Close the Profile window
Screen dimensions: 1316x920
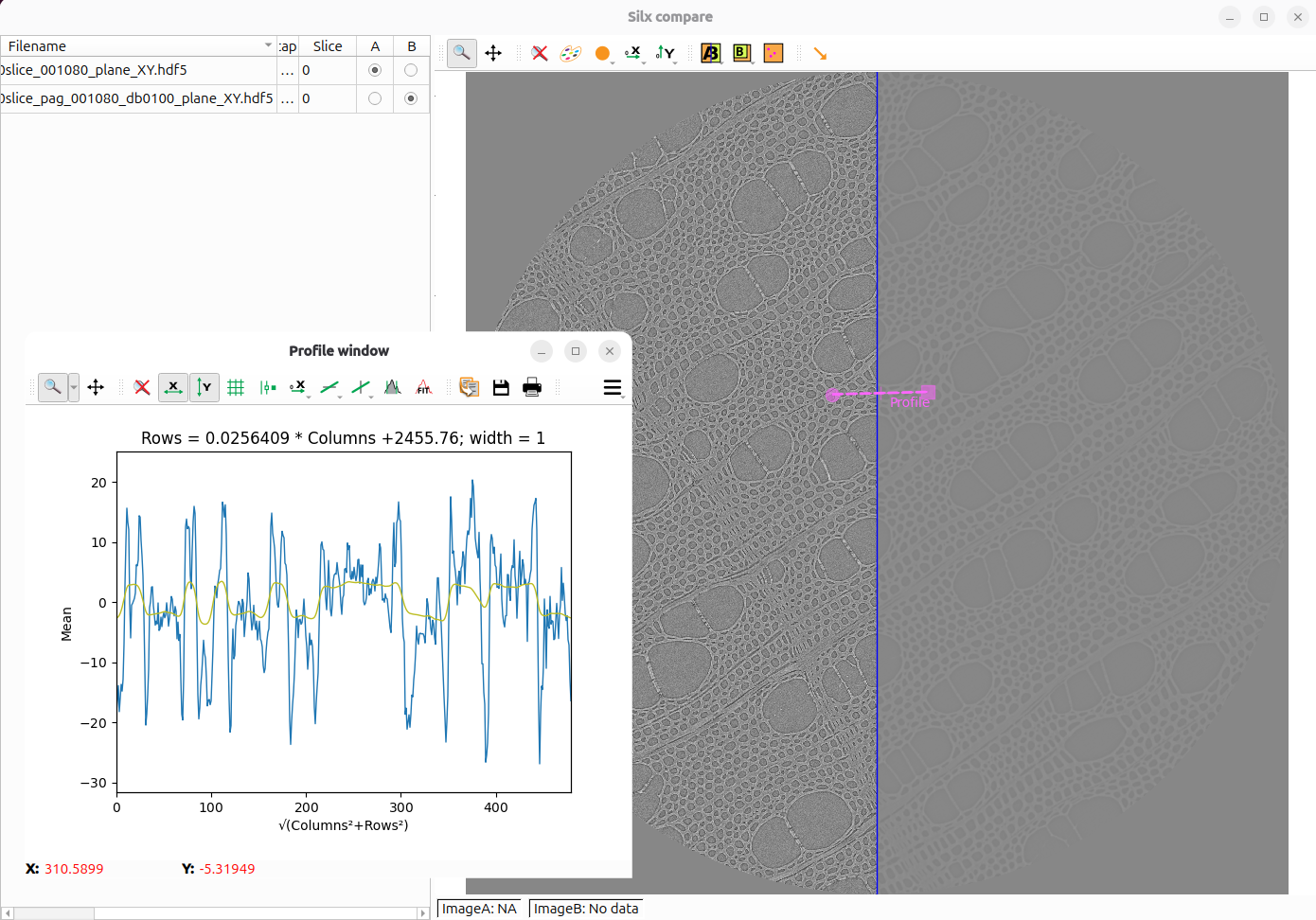(610, 351)
